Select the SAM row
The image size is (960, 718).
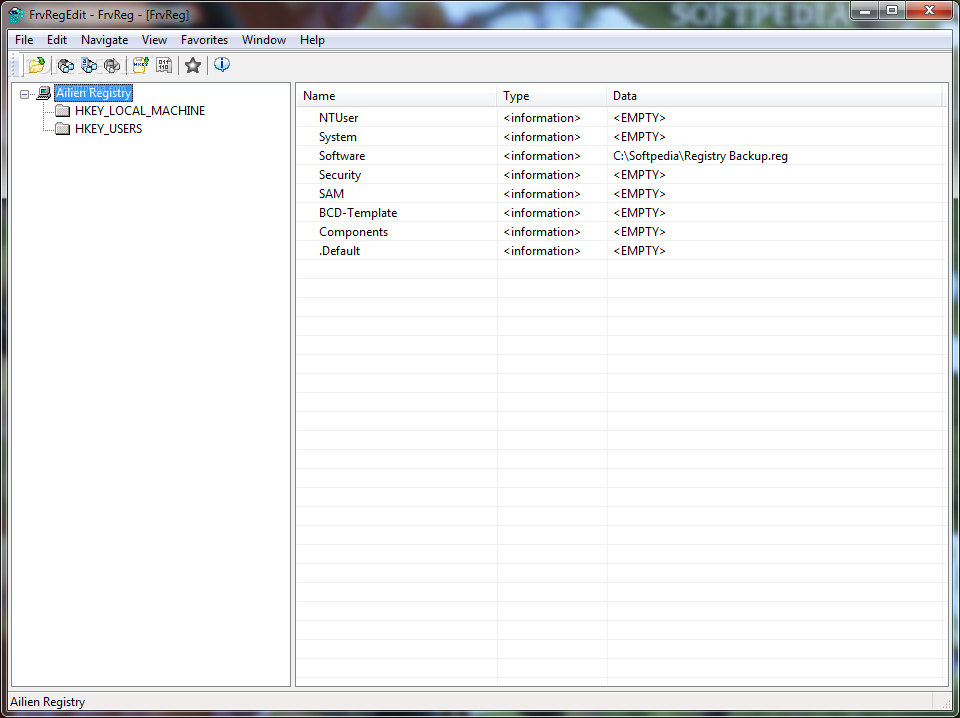(620, 193)
